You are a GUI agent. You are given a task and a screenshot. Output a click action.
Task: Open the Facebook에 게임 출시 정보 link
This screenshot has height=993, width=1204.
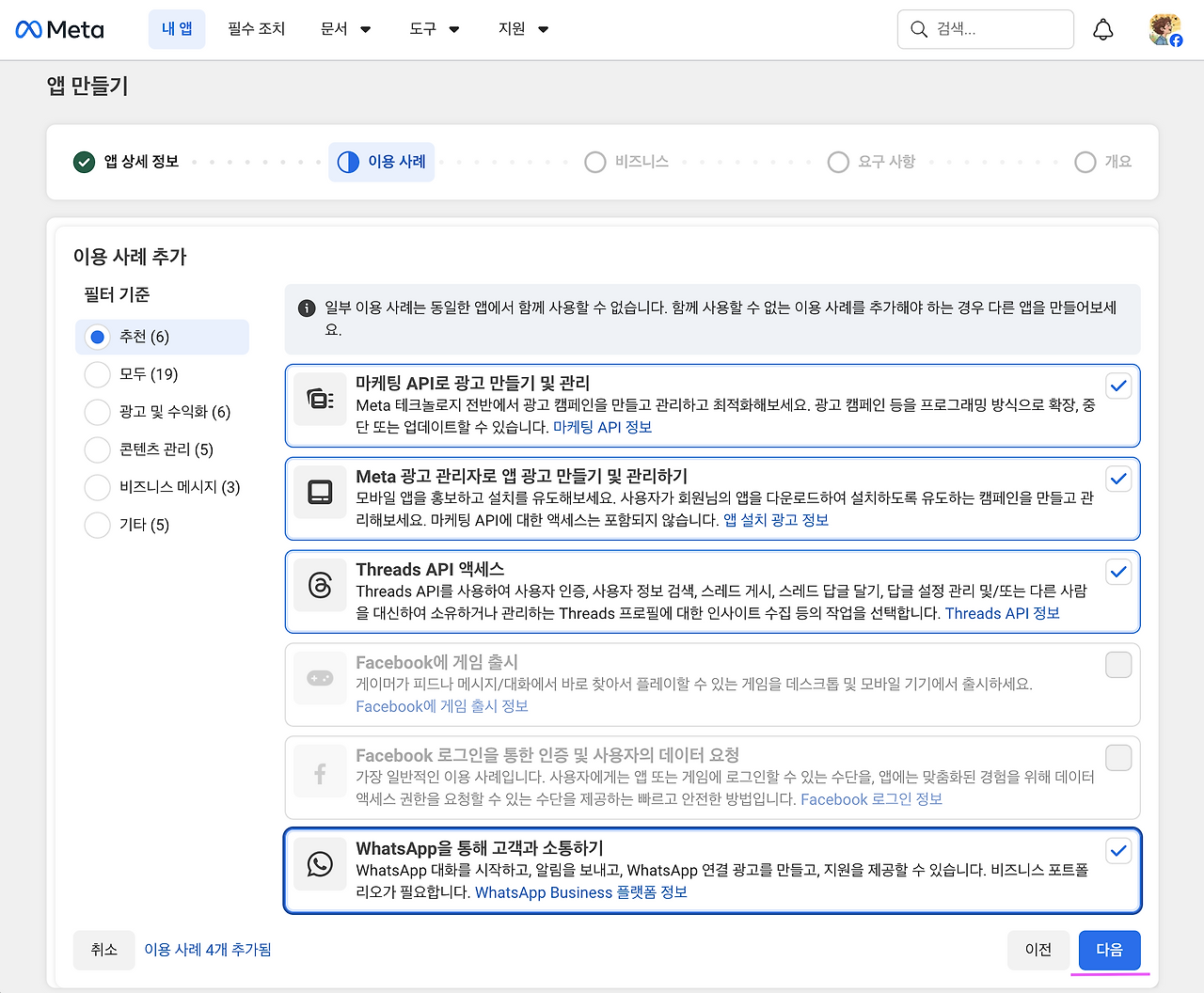pyautogui.click(x=442, y=706)
